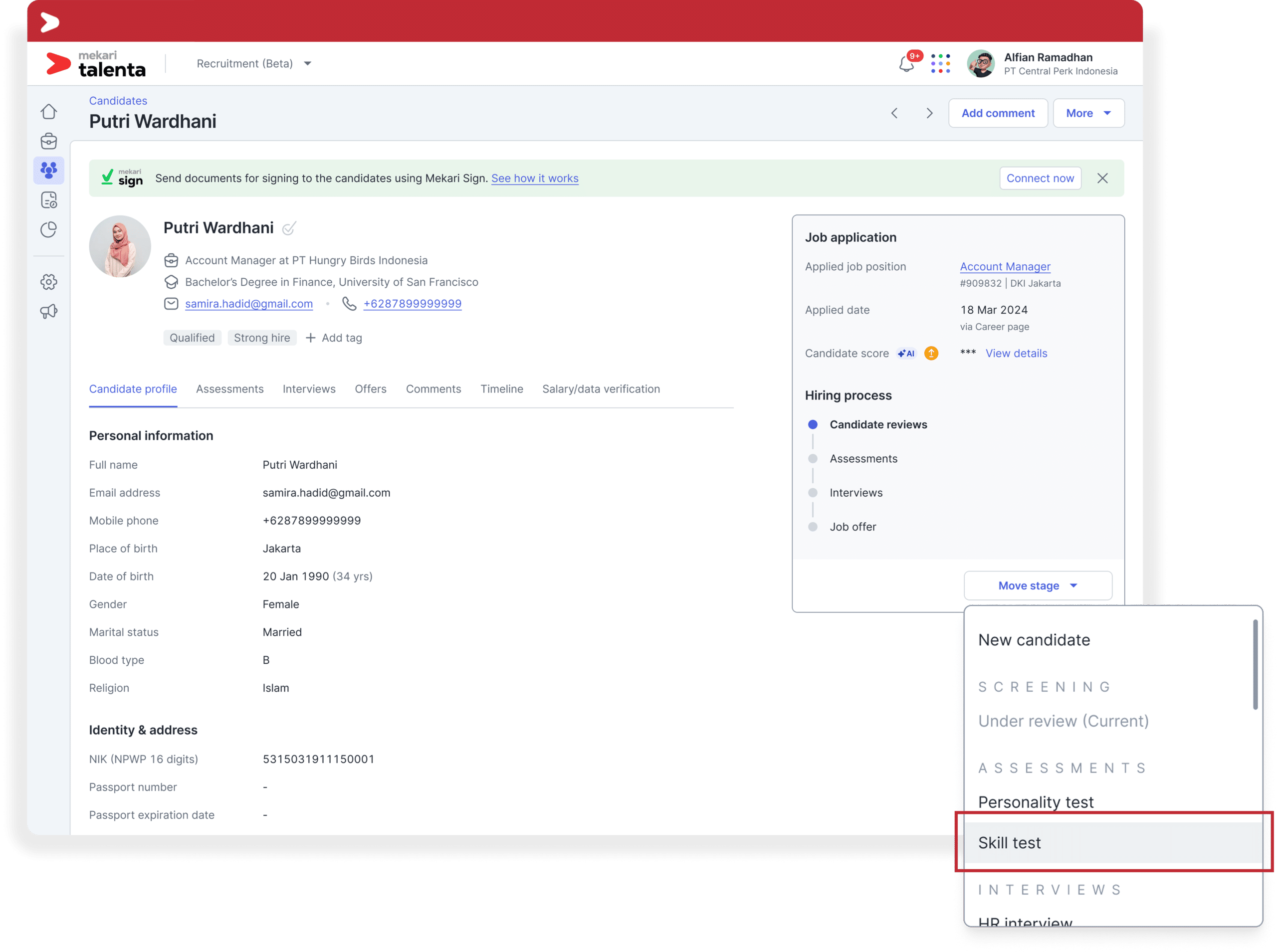Click the megaphone announcements sidebar icon
The width and height of the screenshot is (1277, 952).
(49, 312)
